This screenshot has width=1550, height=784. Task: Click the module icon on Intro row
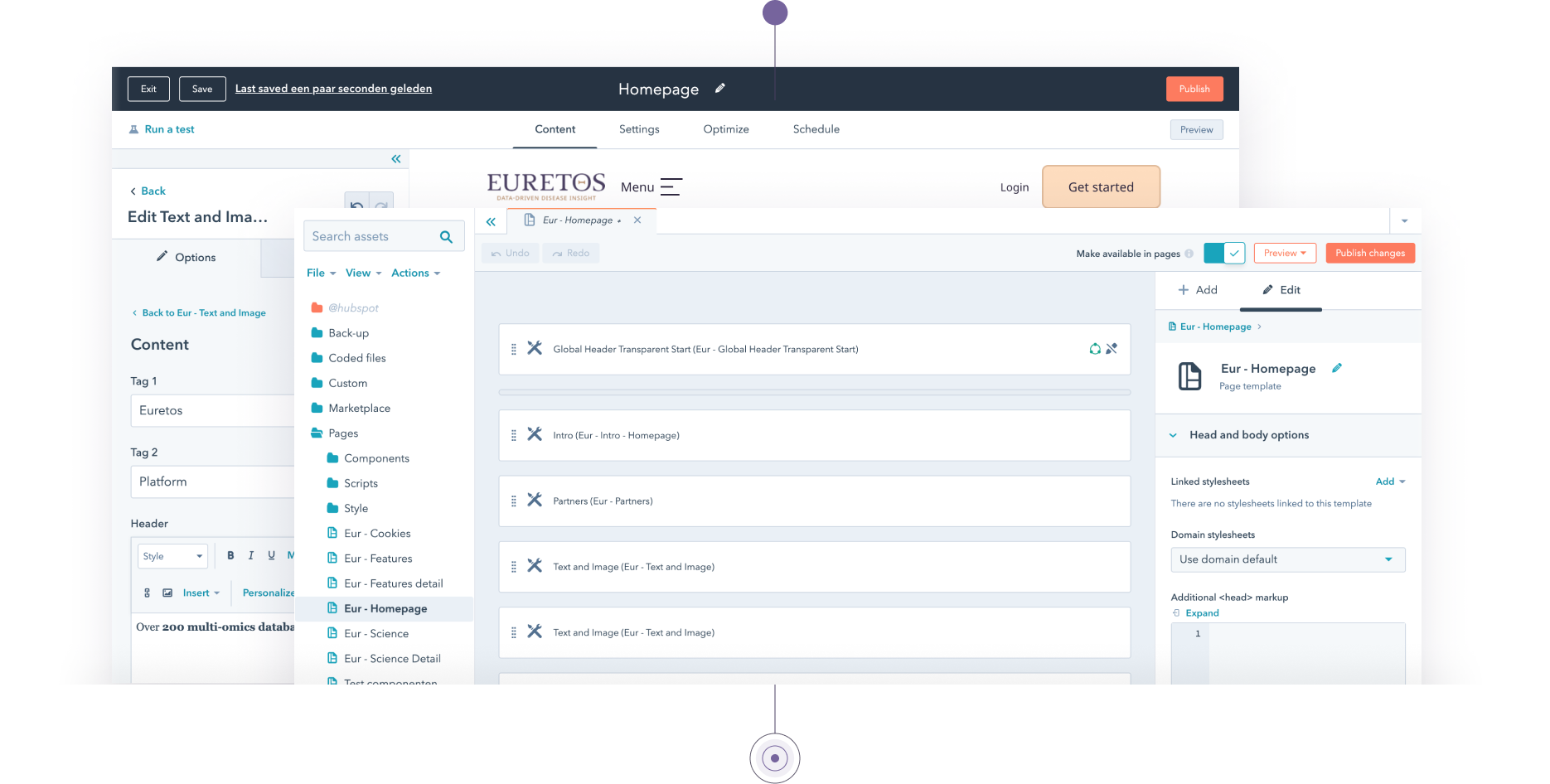point(535,434)
